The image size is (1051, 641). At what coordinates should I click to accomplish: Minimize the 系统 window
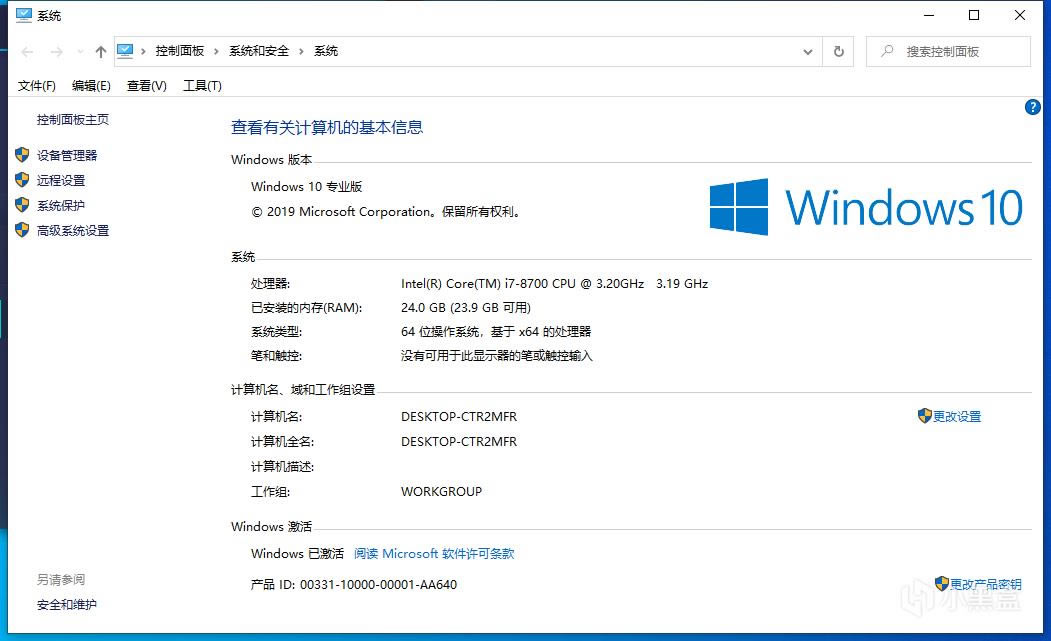click(929, 15)
